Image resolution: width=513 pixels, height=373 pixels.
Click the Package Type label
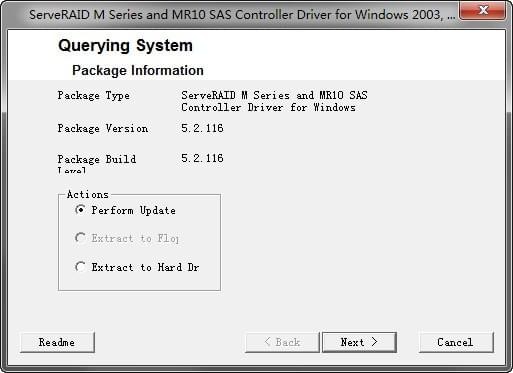point(94,96)
